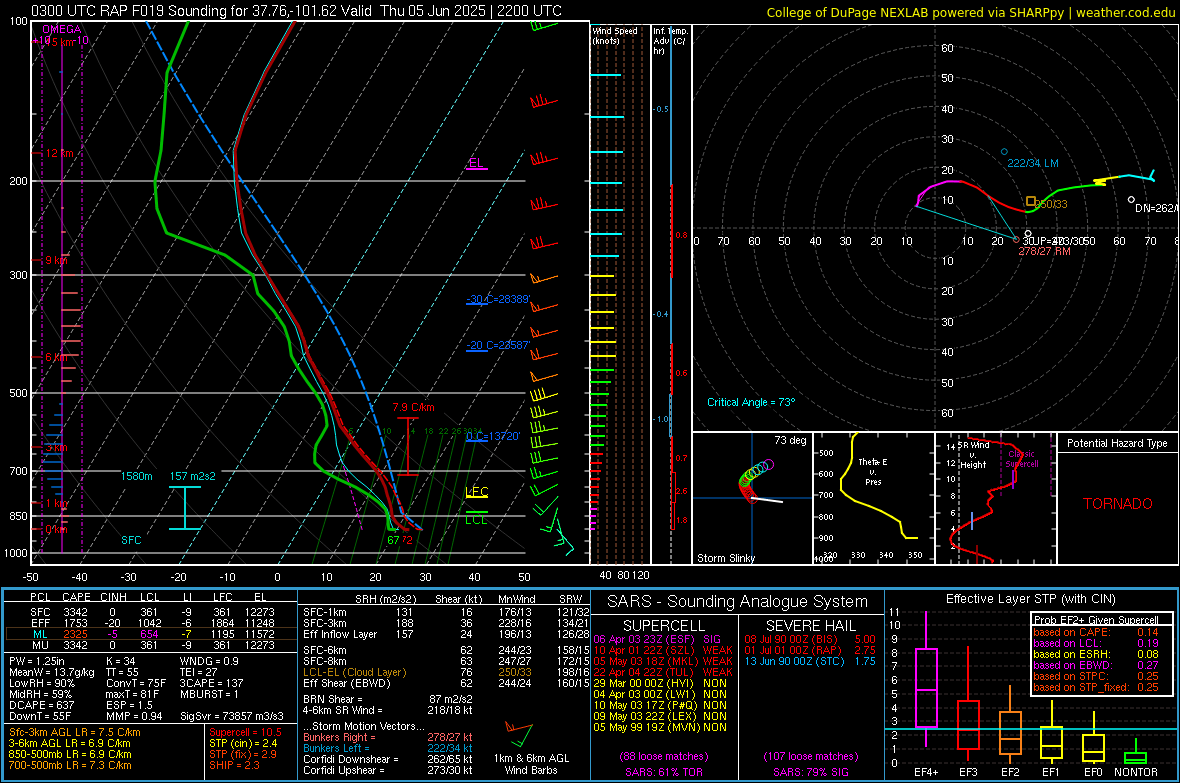
Task: Select the 06 Apr 03 23Z (ESF) SIG analogue
Action: click(x=657, y=639)
